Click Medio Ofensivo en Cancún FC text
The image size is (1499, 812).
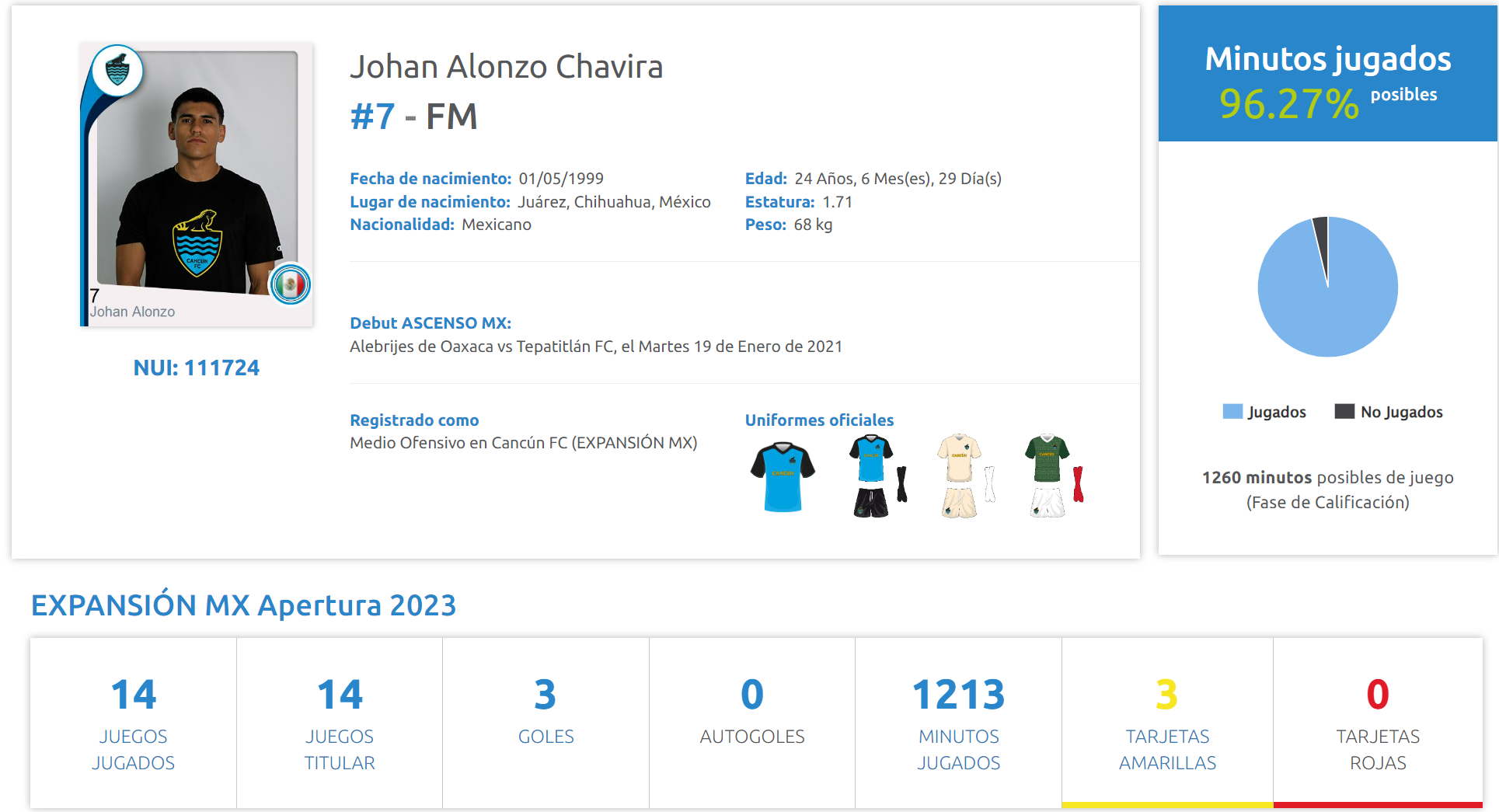(524, 443)
